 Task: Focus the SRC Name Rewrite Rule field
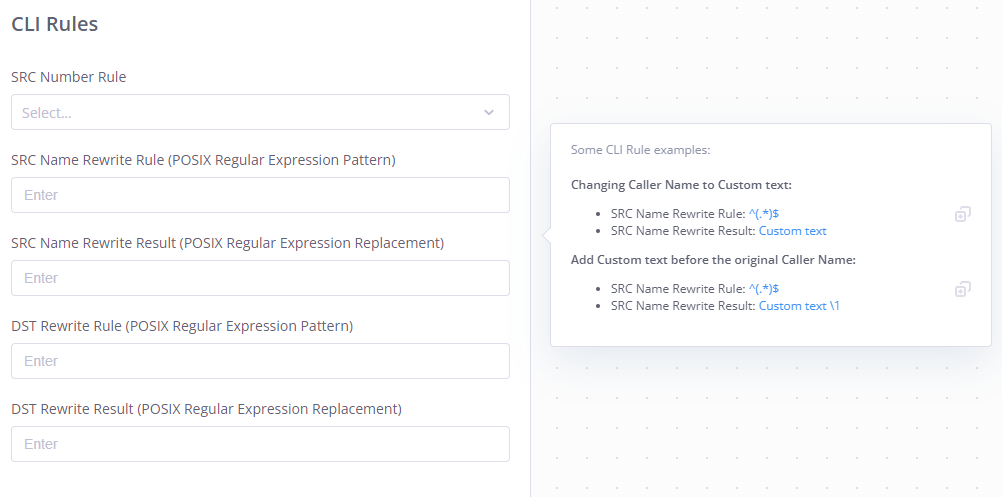point(260,195)
